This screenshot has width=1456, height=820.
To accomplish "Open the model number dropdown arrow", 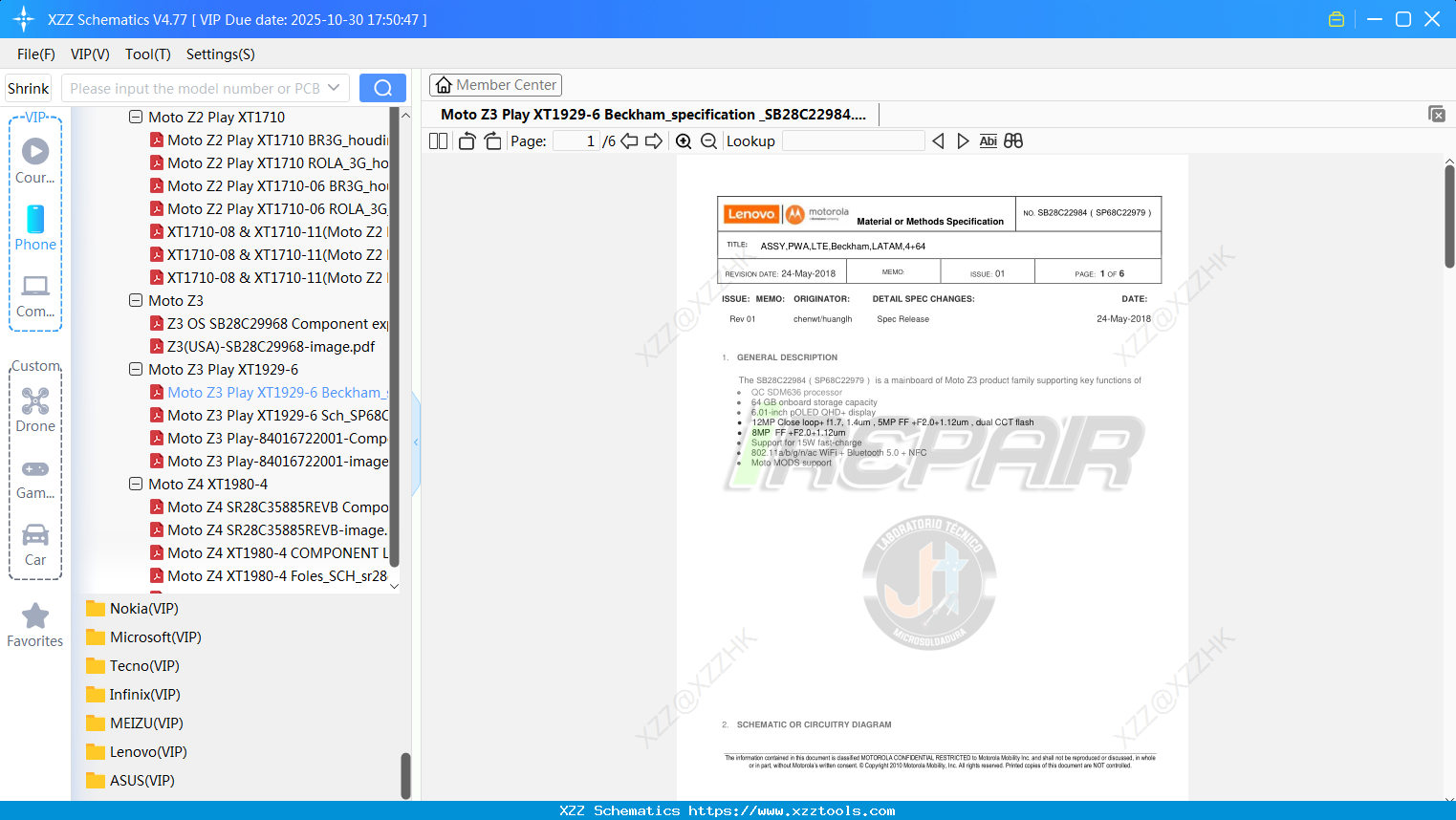I will point(334,88).
